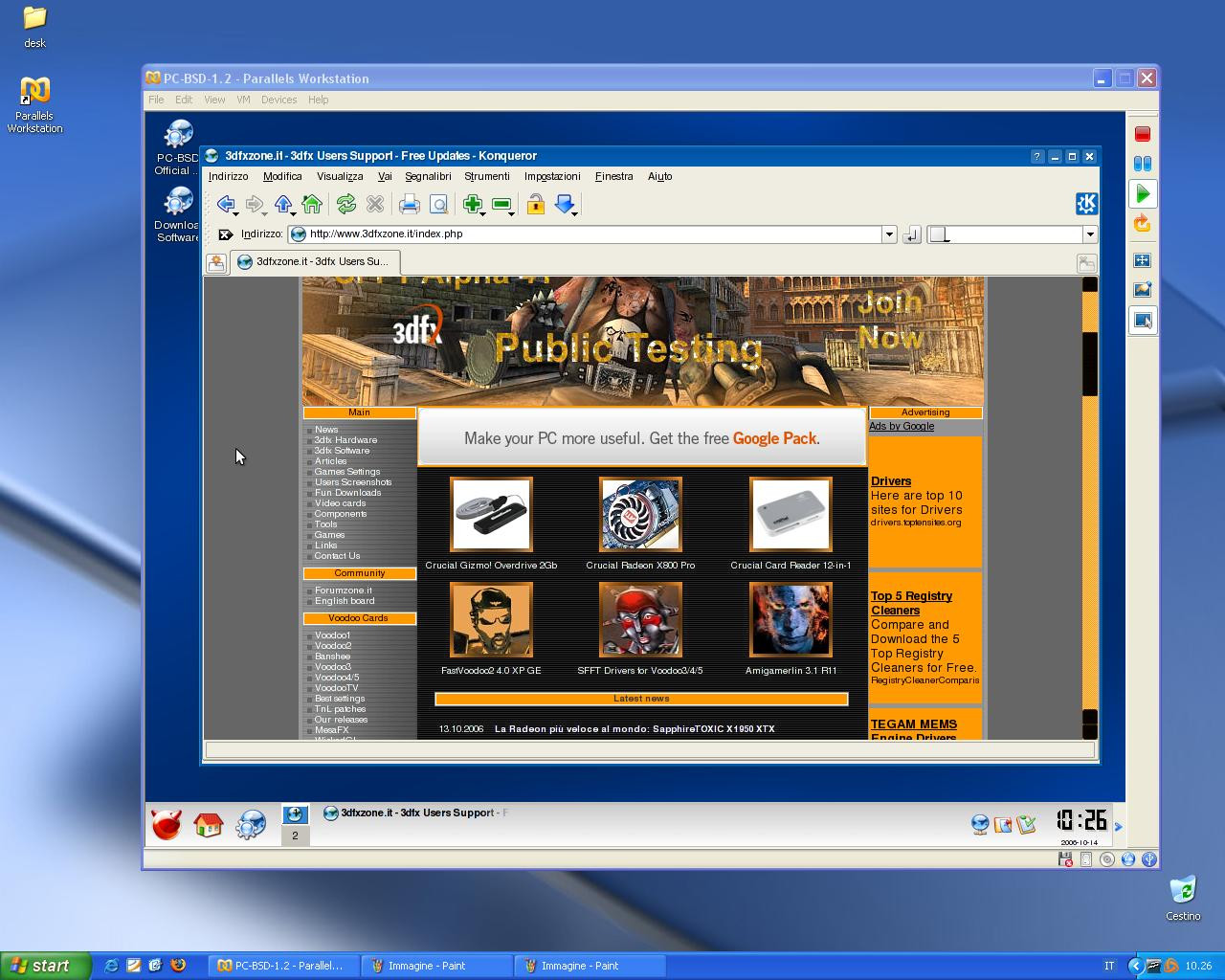Open the download arrow dropdown menu
Screen dimensions: 1225x980
pos(574,212)
